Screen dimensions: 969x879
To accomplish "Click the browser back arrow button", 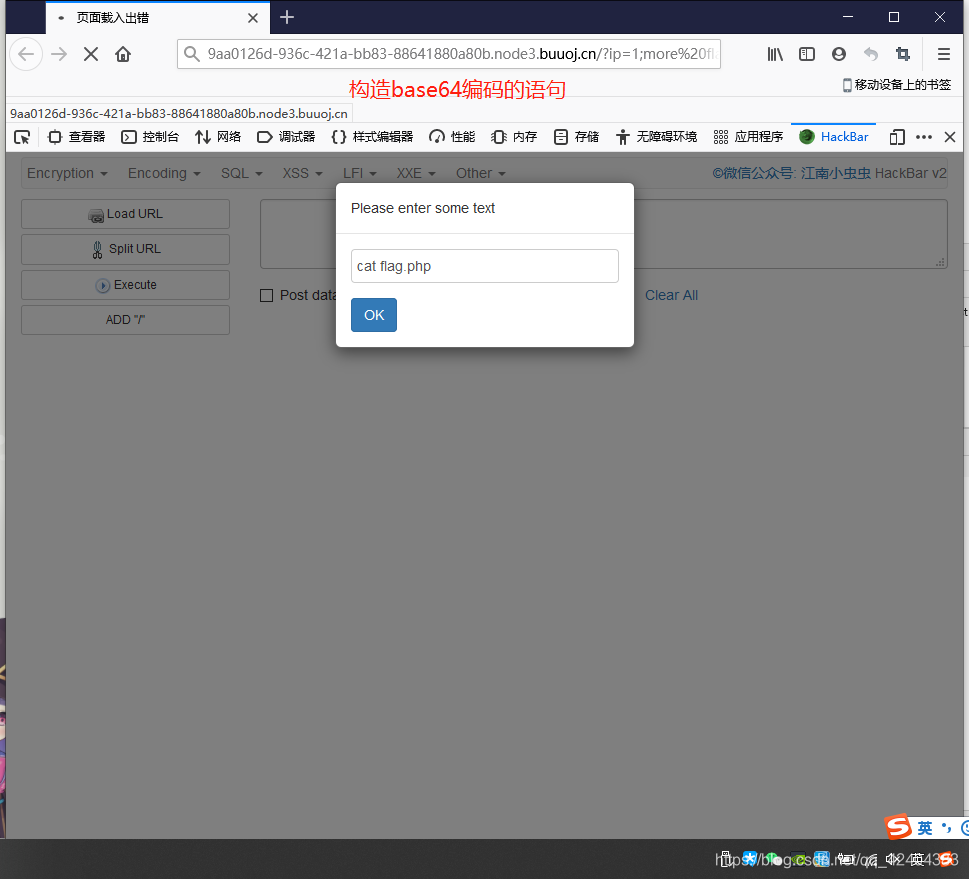I will pos(26,54).
